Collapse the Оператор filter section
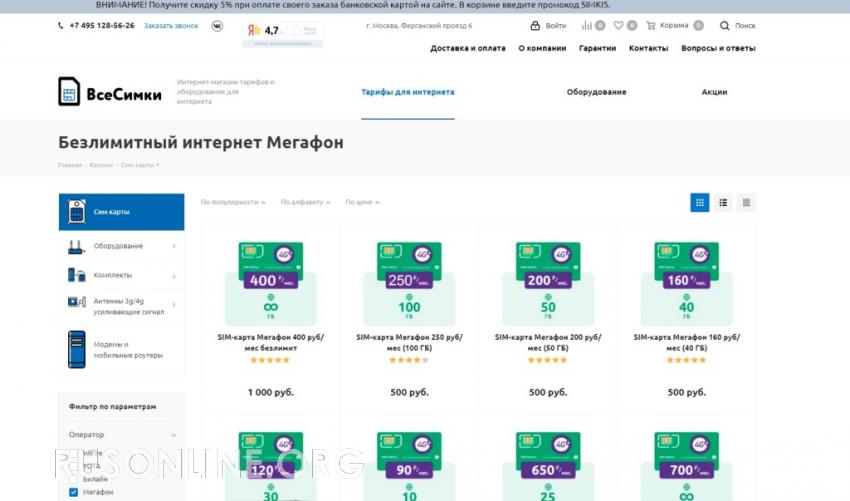 point(173,435)
